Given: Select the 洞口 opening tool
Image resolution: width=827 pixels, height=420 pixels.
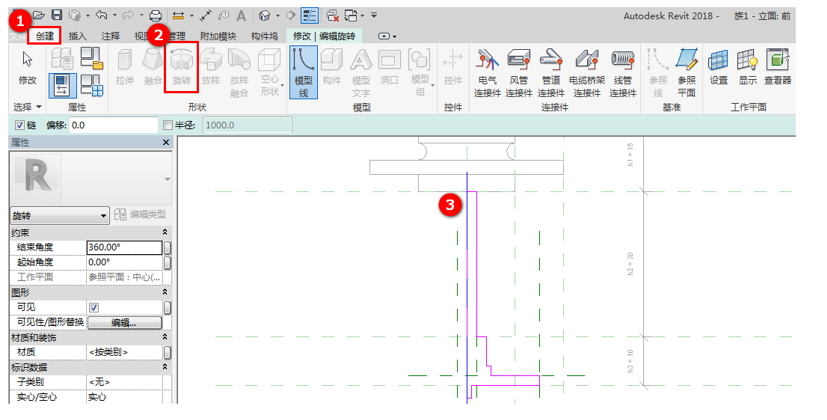Looking at the screenshot, I should point(389,66).
